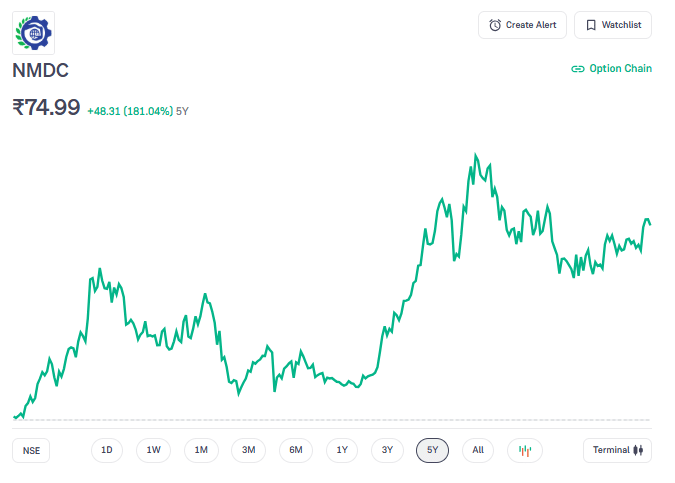This screenshot has width=675, height=483.
Task: Click the +48.31 (181.04%) change text
Action: coord(130,111)
